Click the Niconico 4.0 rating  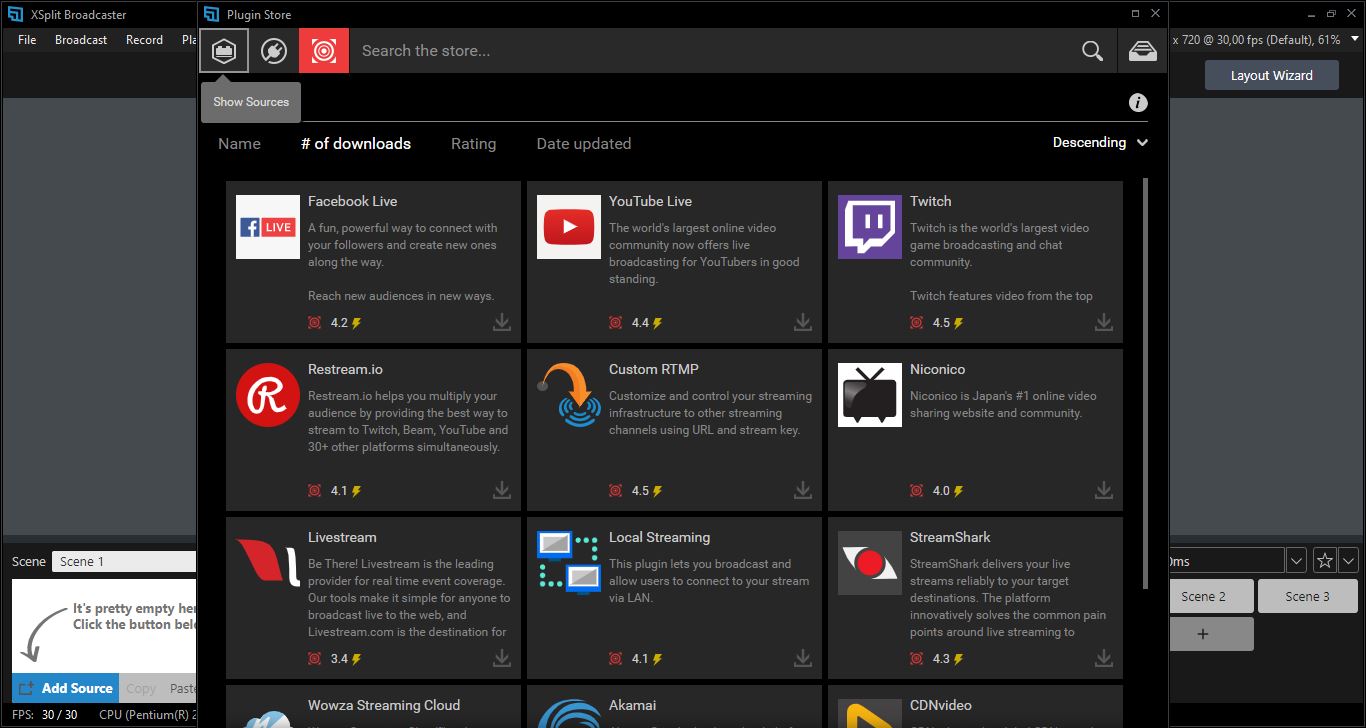(x=941, y=491)
